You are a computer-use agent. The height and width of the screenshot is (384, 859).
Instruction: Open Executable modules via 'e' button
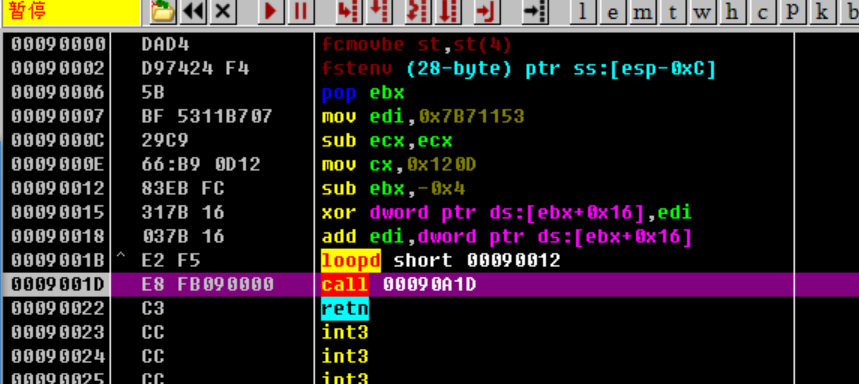tap(613, 12)
